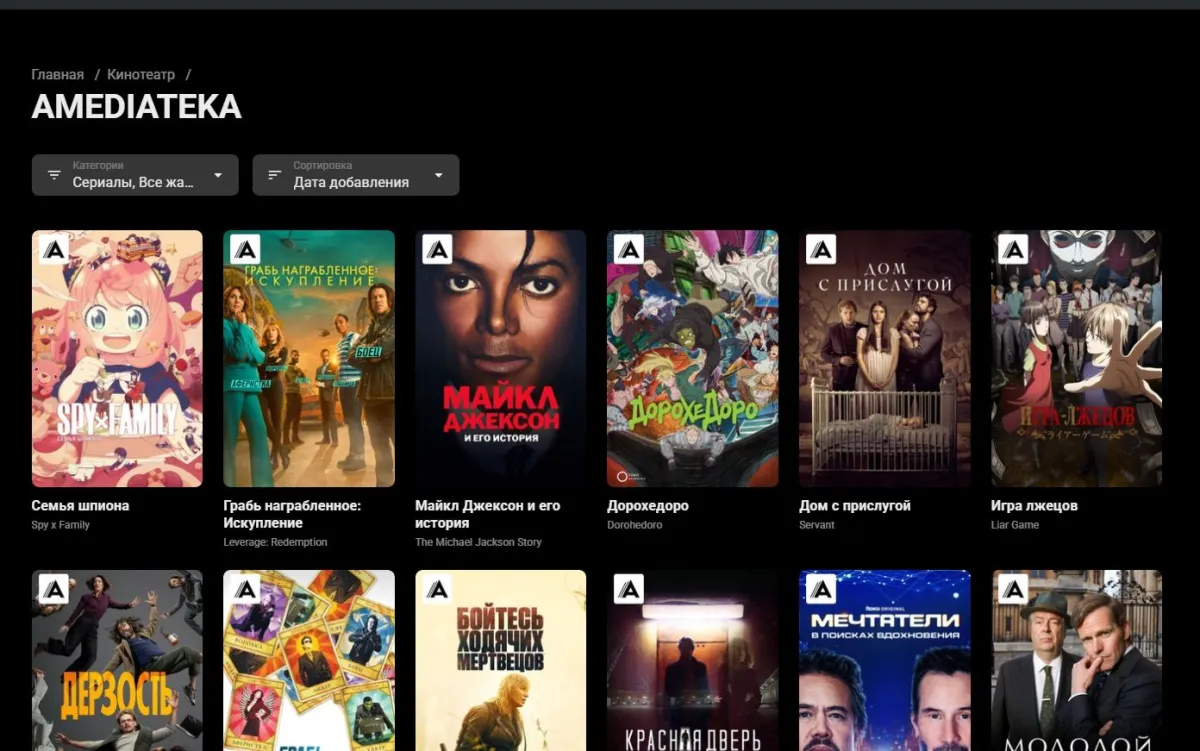Click the arrow of the Категории dropdown
The width and height of the screenshot is (1200, 751).
tap(218, 176)
